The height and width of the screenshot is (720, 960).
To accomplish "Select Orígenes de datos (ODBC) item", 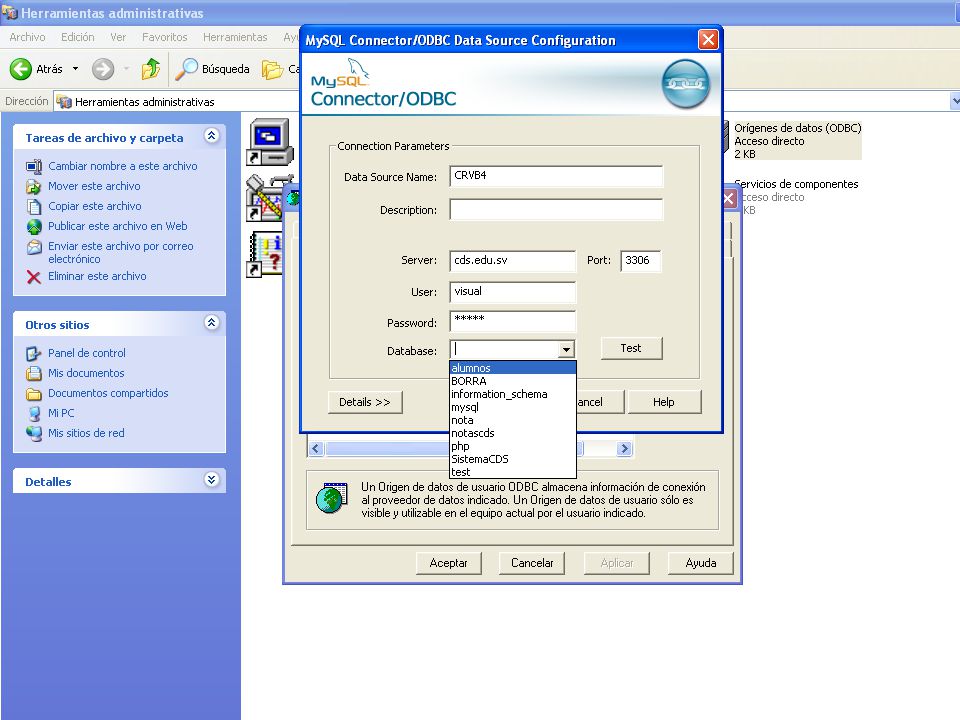I will 797,141.
